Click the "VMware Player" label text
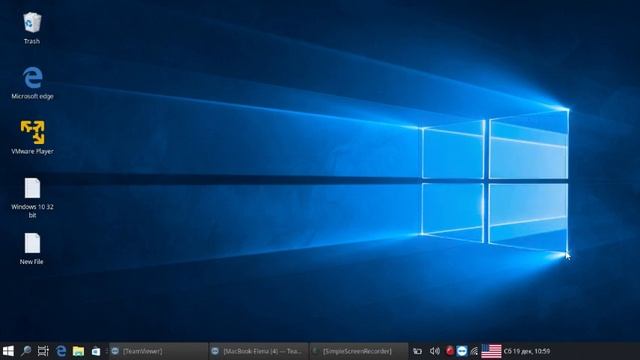Viewport: 640px width, 360px height. click(x=32, y=151)
